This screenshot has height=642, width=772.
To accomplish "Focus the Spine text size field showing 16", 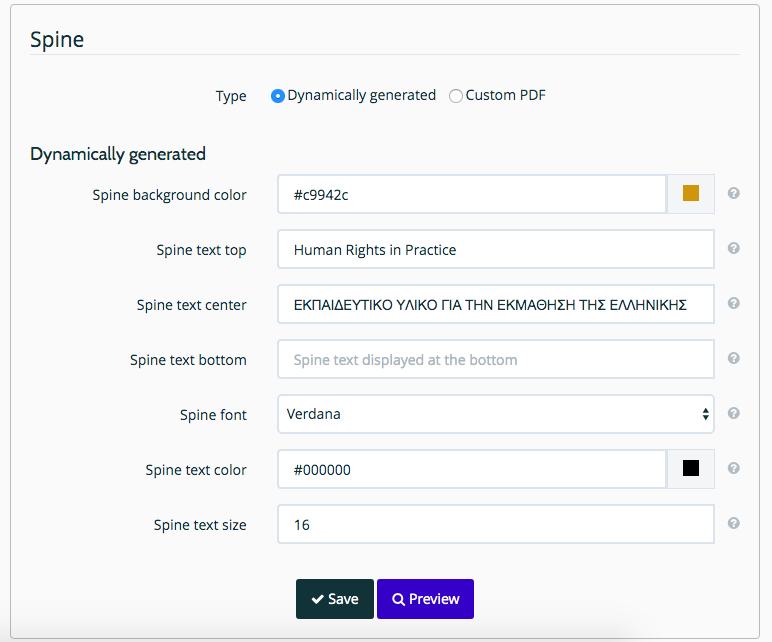I will click(496, 524).
